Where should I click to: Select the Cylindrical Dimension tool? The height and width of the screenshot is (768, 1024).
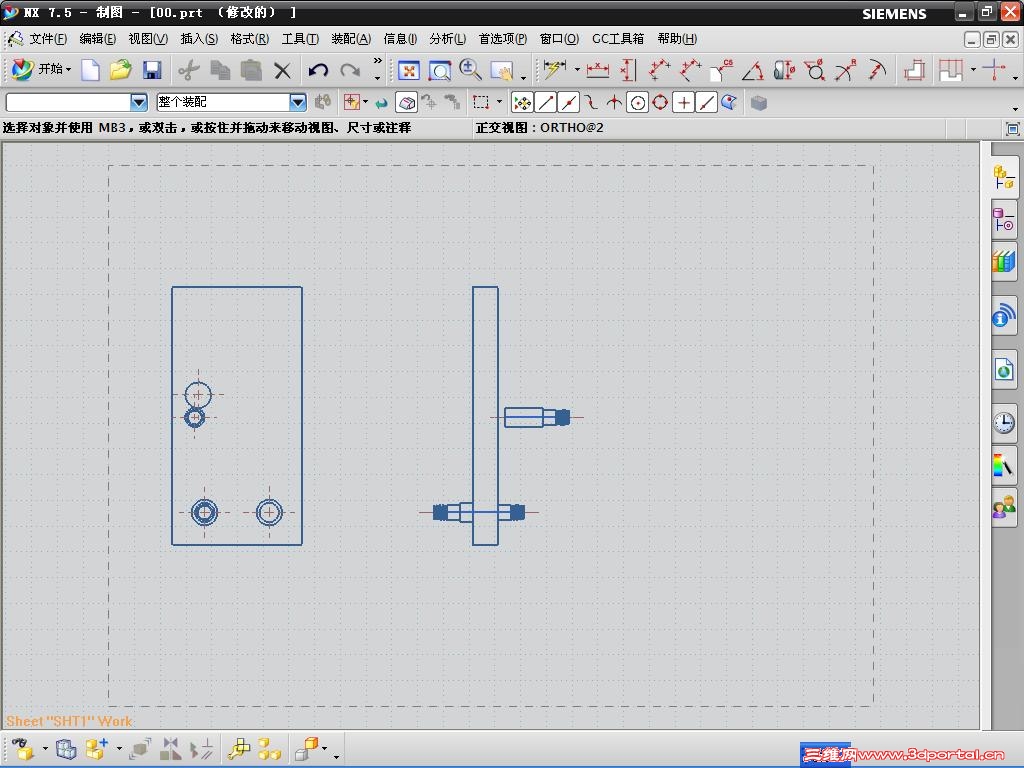point(784,70)
